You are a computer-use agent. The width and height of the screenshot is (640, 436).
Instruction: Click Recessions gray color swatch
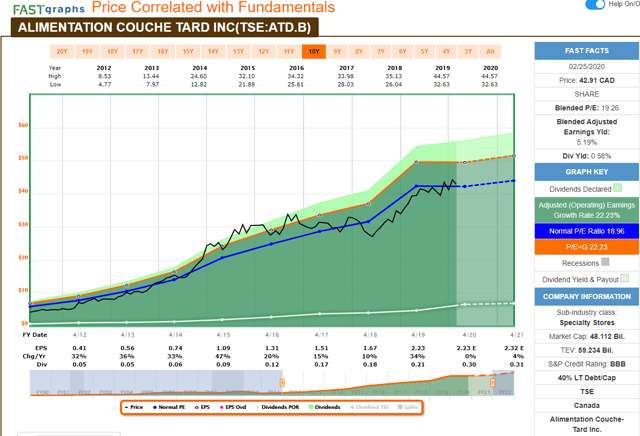605,262
